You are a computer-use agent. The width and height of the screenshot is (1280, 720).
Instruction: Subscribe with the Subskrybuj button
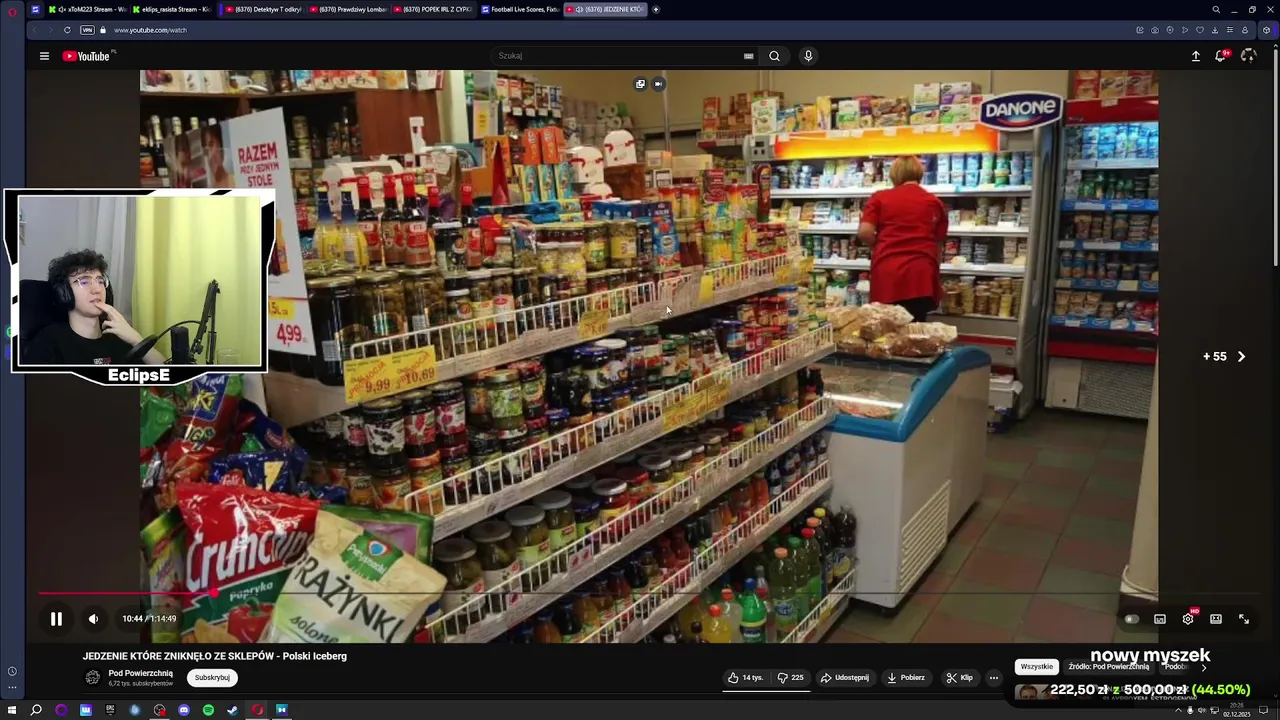212,677
